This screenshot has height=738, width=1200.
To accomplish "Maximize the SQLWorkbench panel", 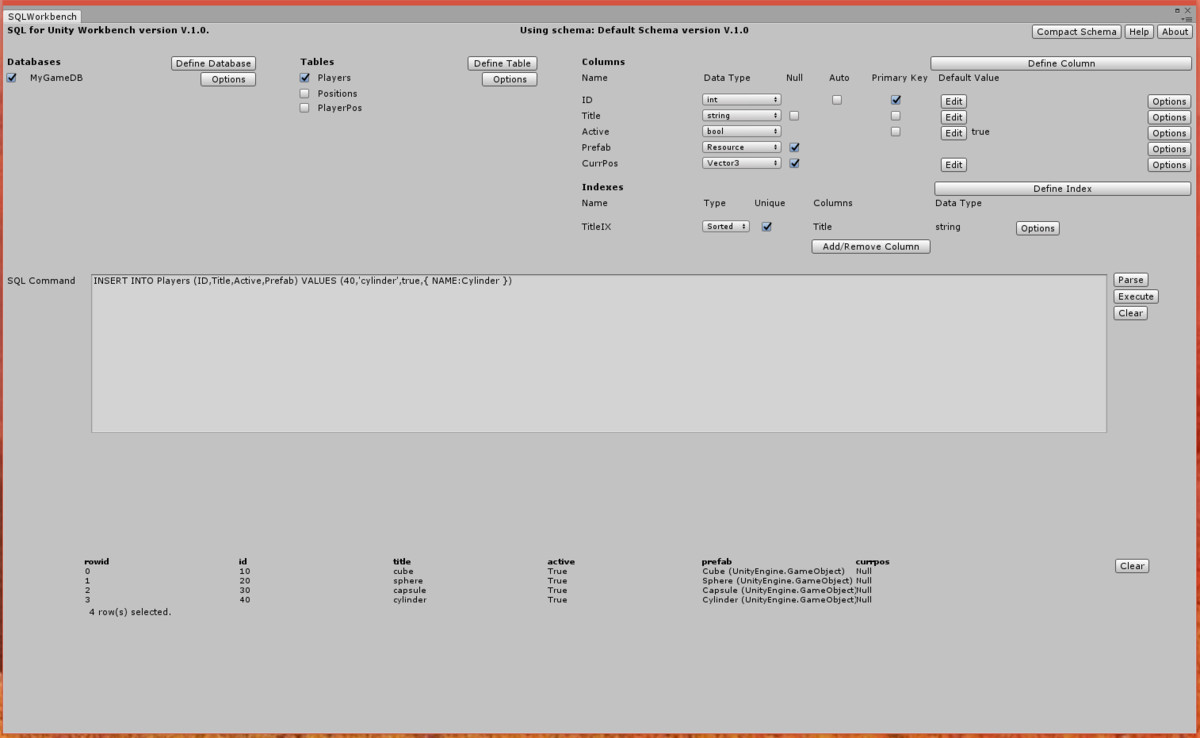I will [1177, 10].
